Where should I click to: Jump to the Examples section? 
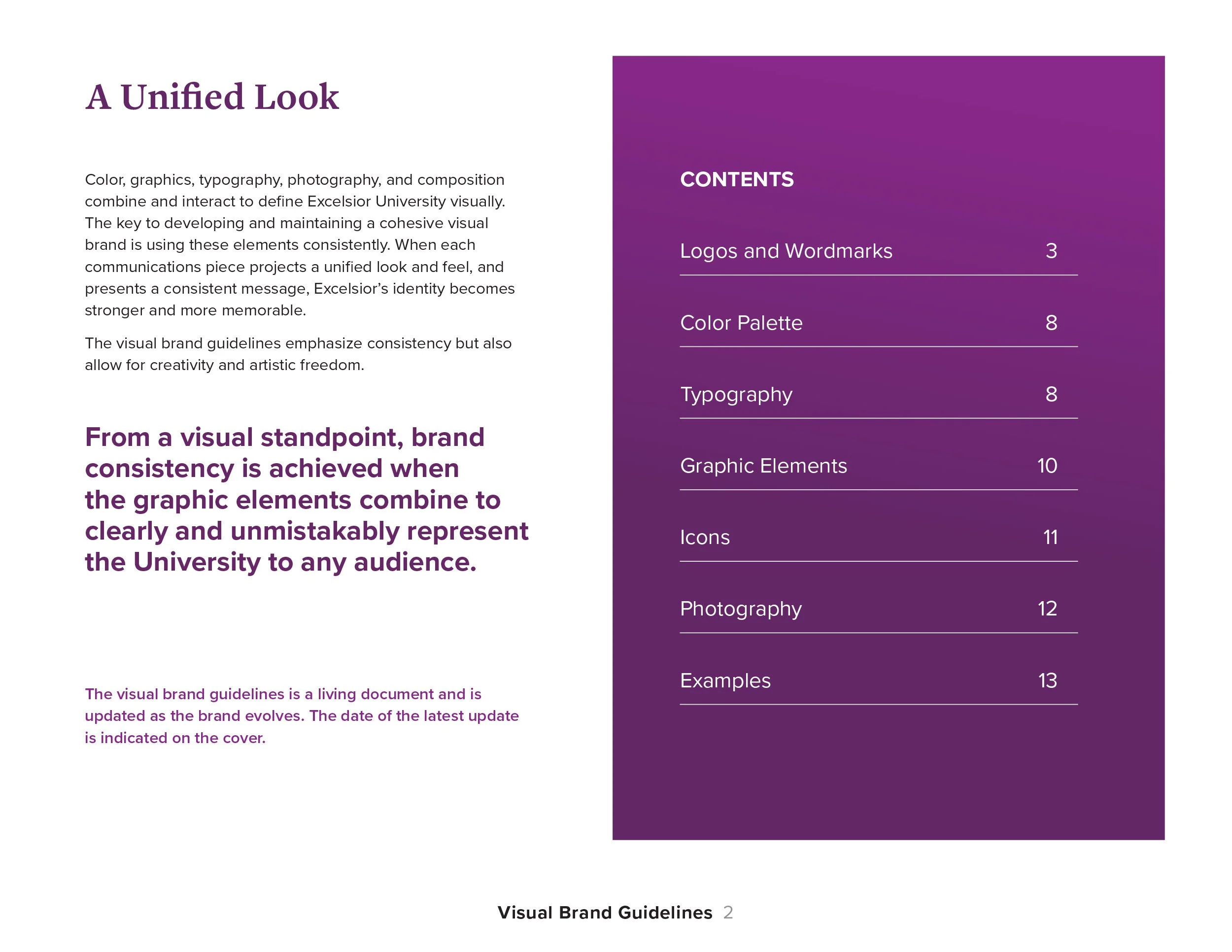pos(725,680)
